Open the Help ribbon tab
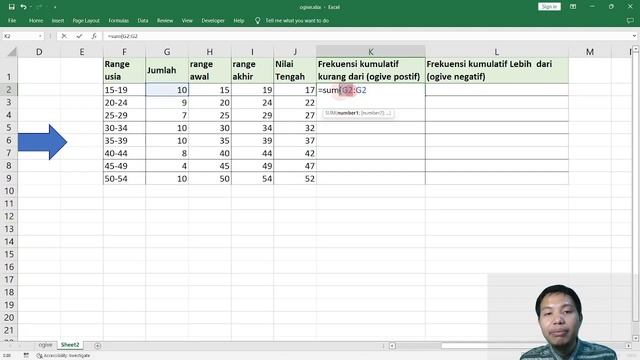This screenshot has height=360, width=640. 239,20
